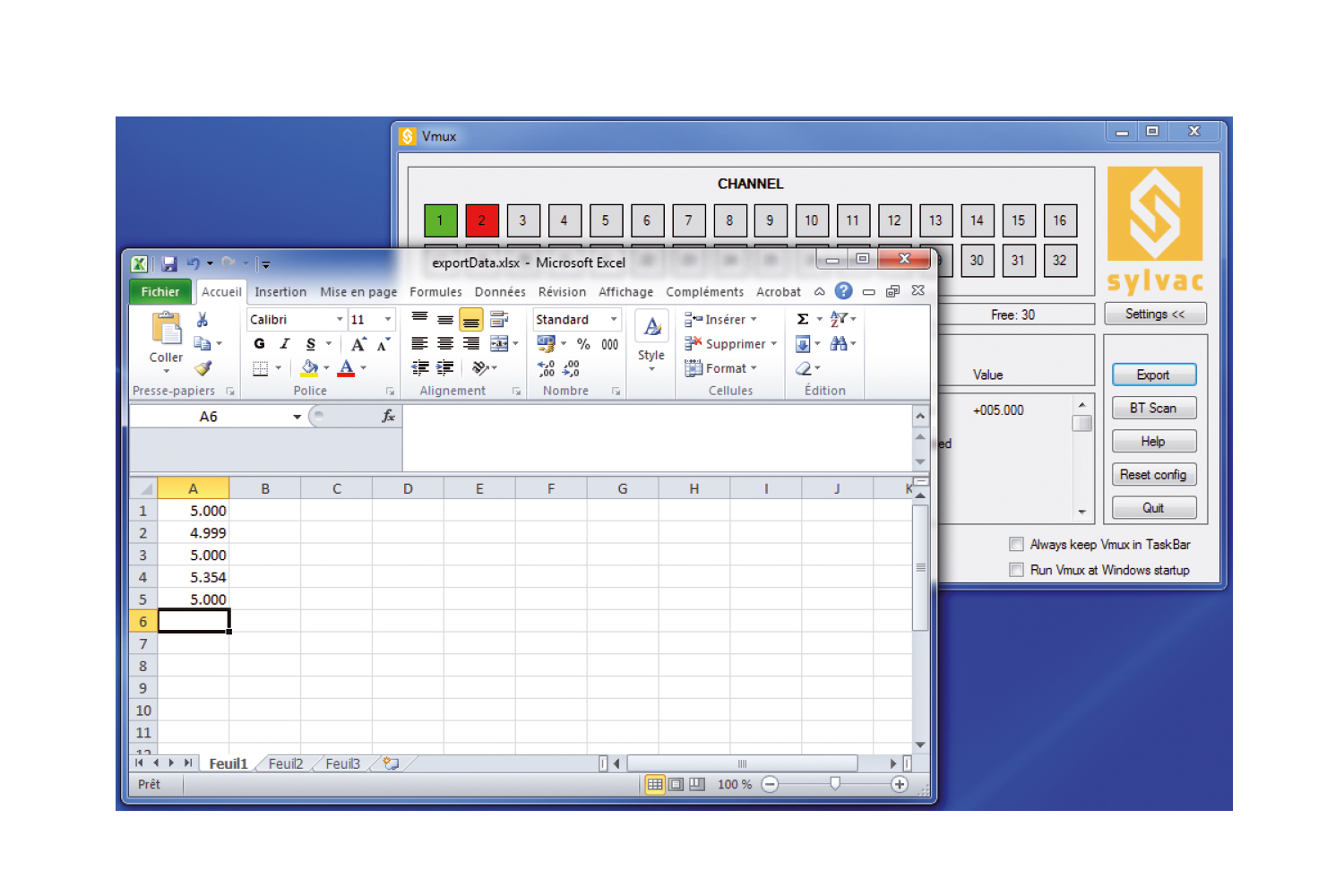Decrease font size with small A icon
1344x896 pixels.
[383, 343]
